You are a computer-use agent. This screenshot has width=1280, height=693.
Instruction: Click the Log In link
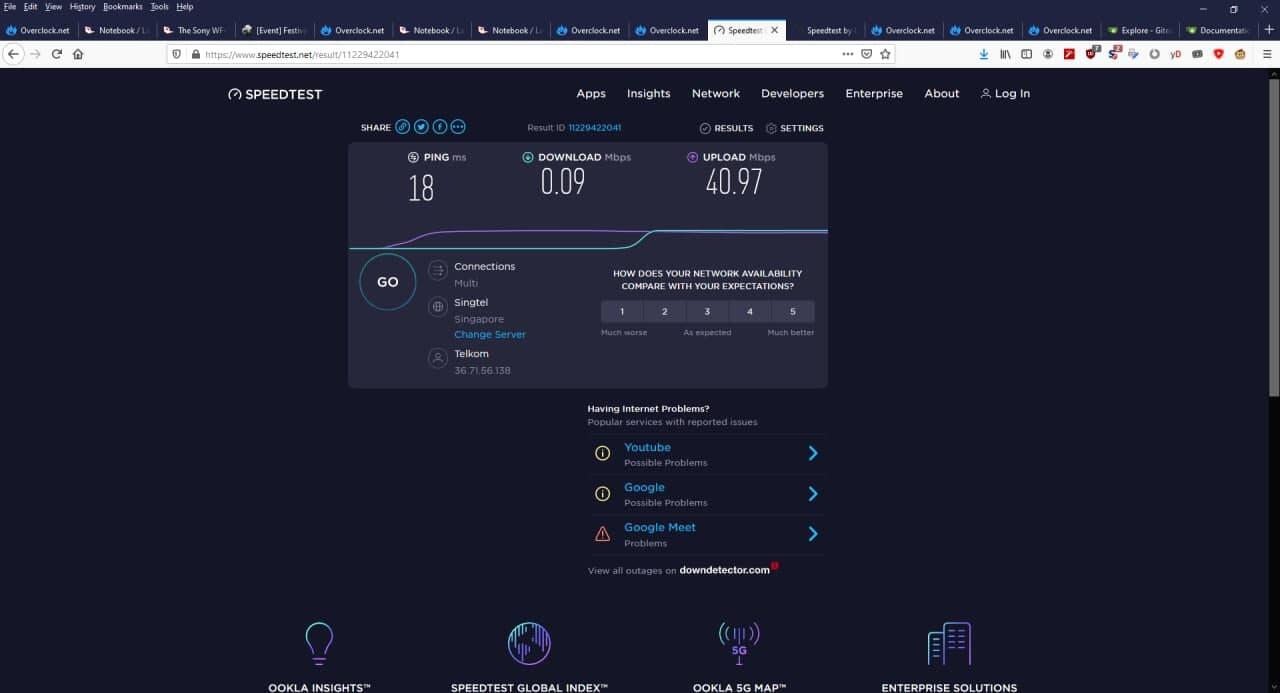pyautogui.click(x=1005, y=94)
